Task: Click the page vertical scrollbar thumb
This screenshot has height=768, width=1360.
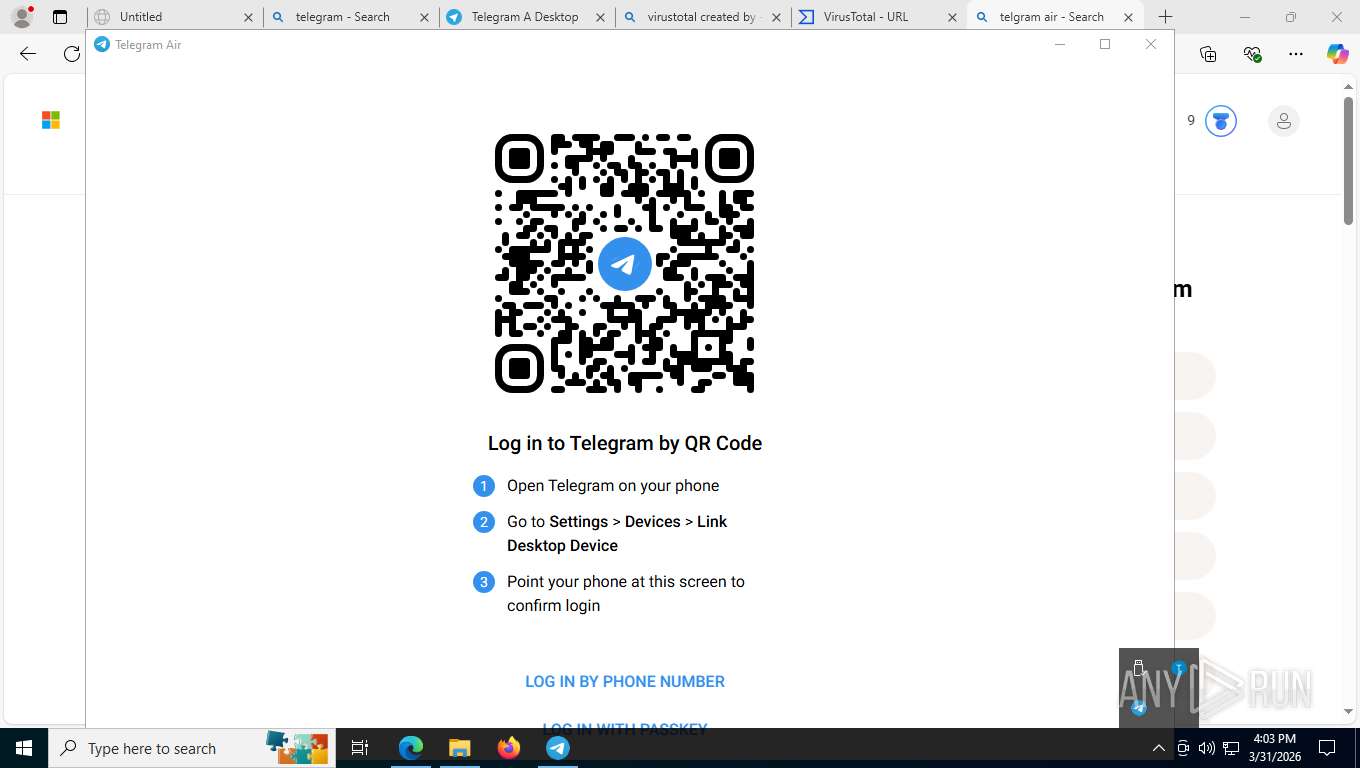Action: (1348, 161)
